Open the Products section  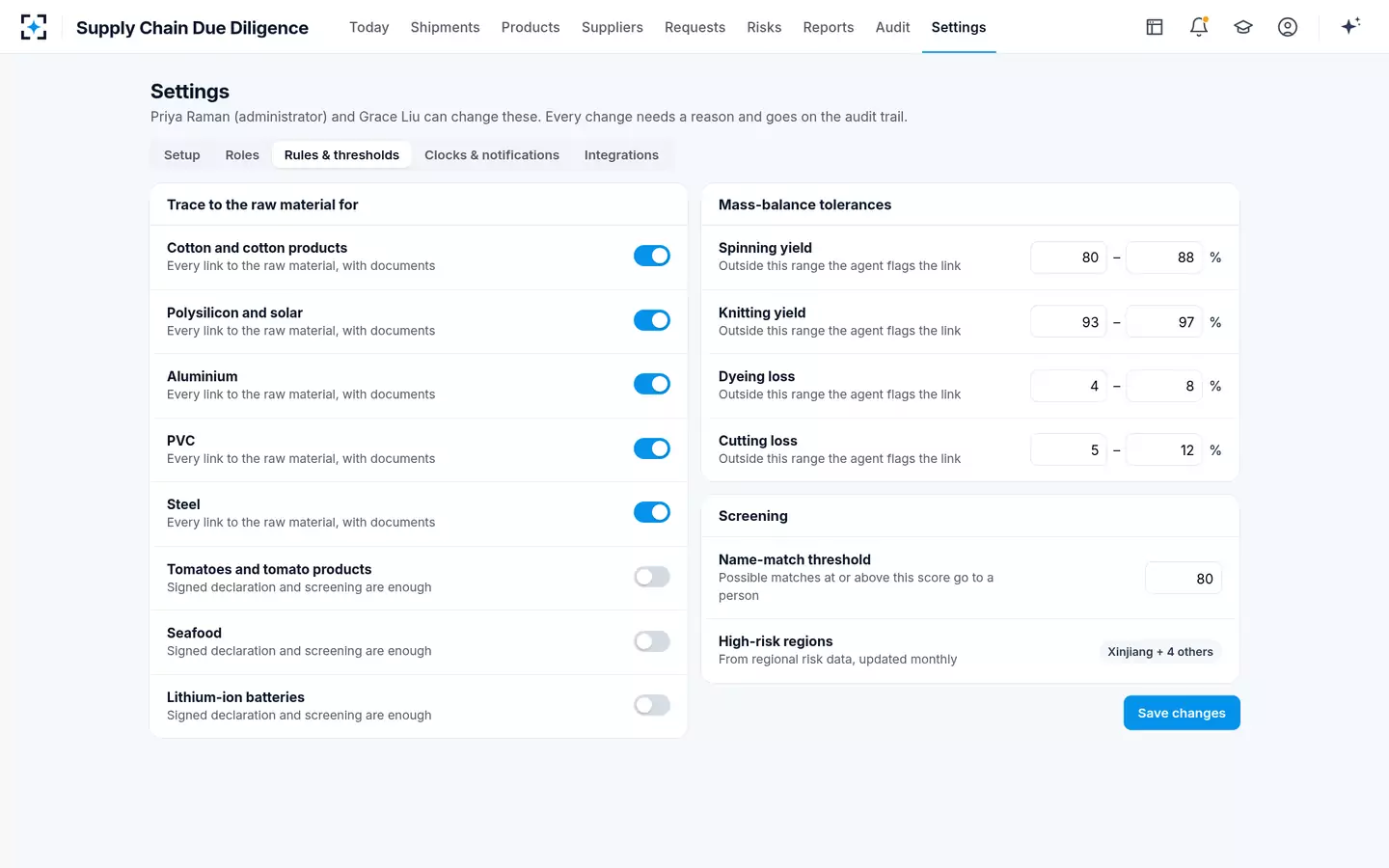click(x=531, y=27)
